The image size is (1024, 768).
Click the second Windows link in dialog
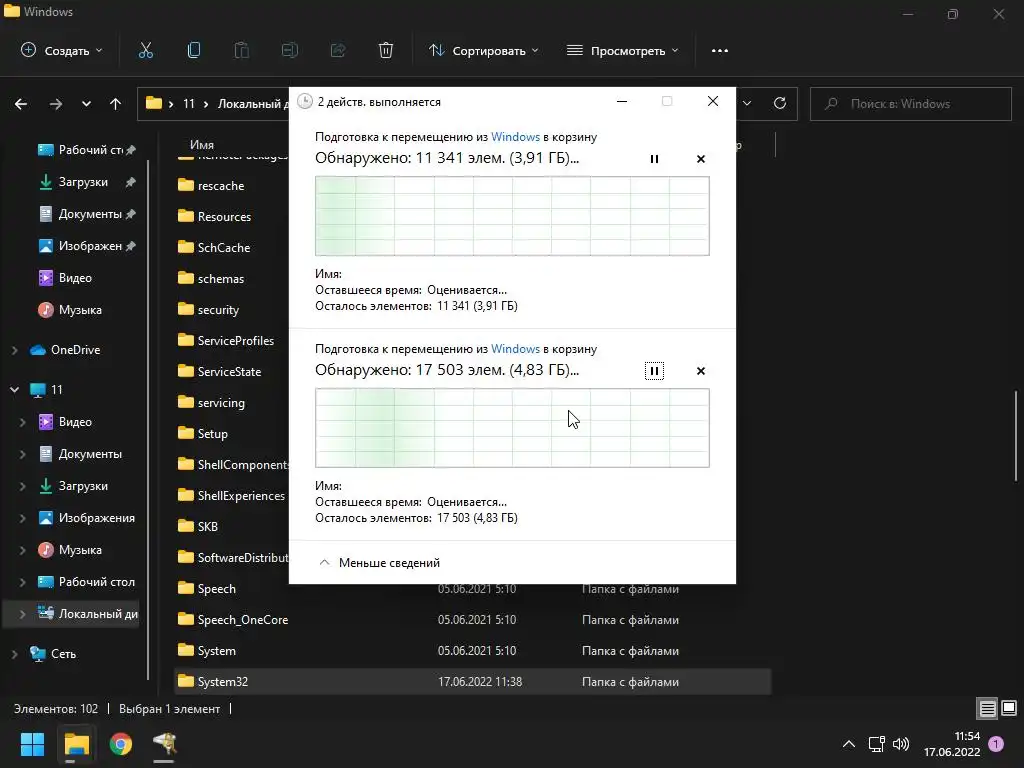(x=515, y=349)
